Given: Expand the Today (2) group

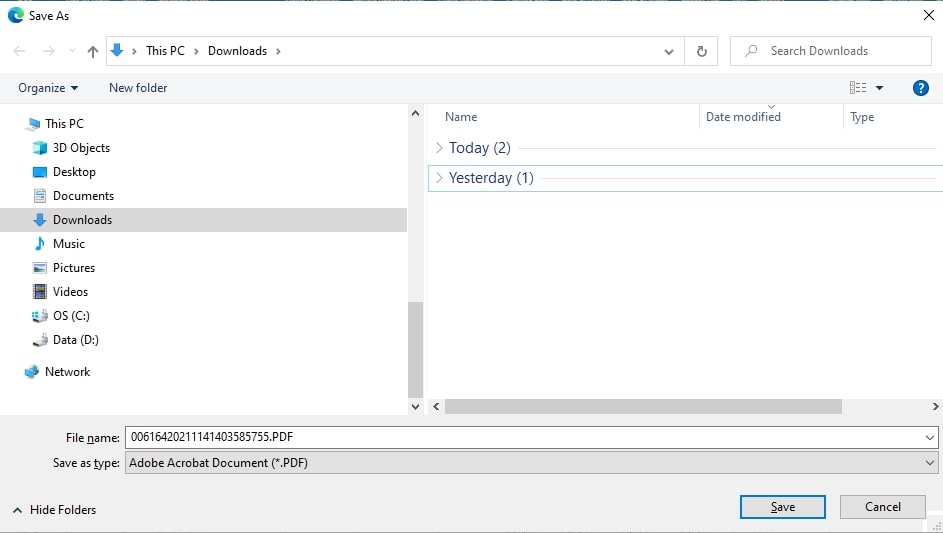Looking at the screenshot, I should click(439, 148).
